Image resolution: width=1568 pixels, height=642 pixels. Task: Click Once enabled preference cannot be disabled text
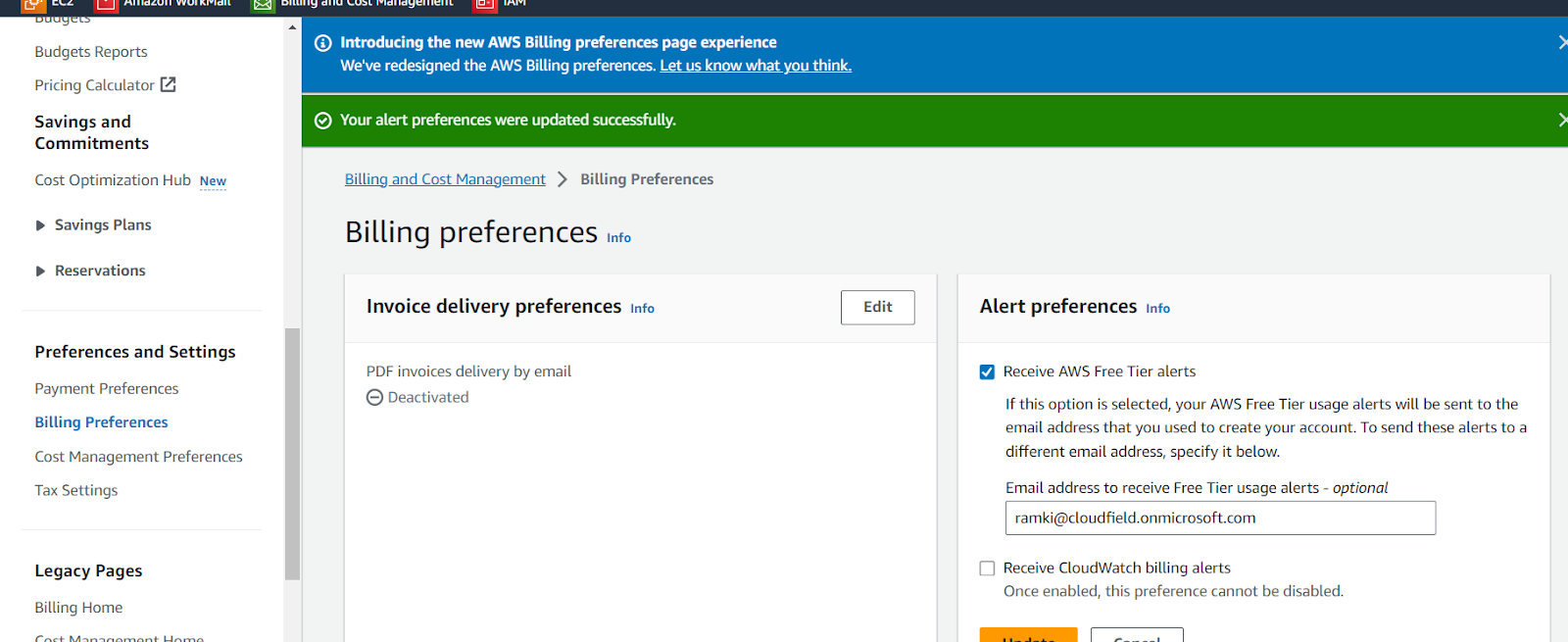(1173, 591)
